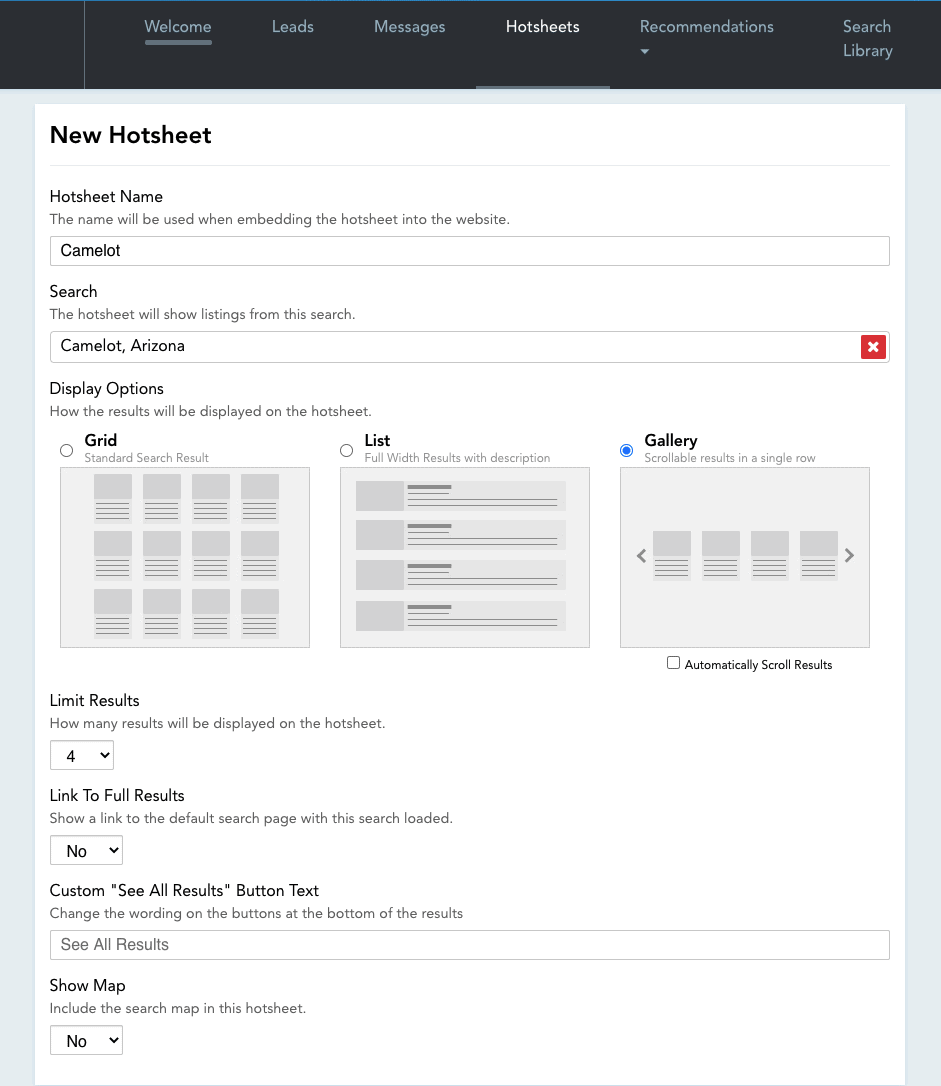Switch to the Leads tab
This screenshot has height=1086, width=941.
coord(293,27)
